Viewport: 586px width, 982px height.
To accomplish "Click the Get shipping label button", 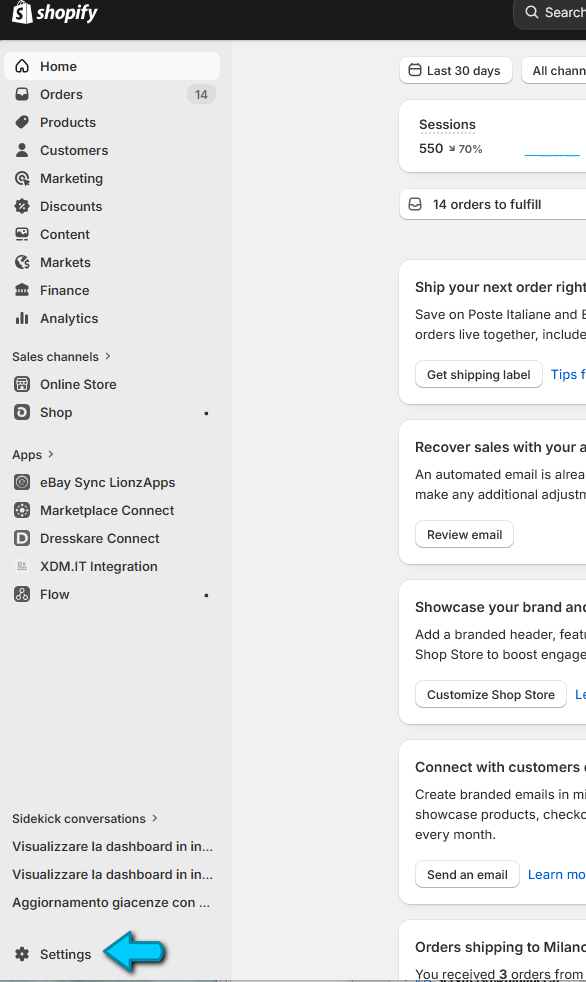I will pyautogui.click(x=479, y=375).
